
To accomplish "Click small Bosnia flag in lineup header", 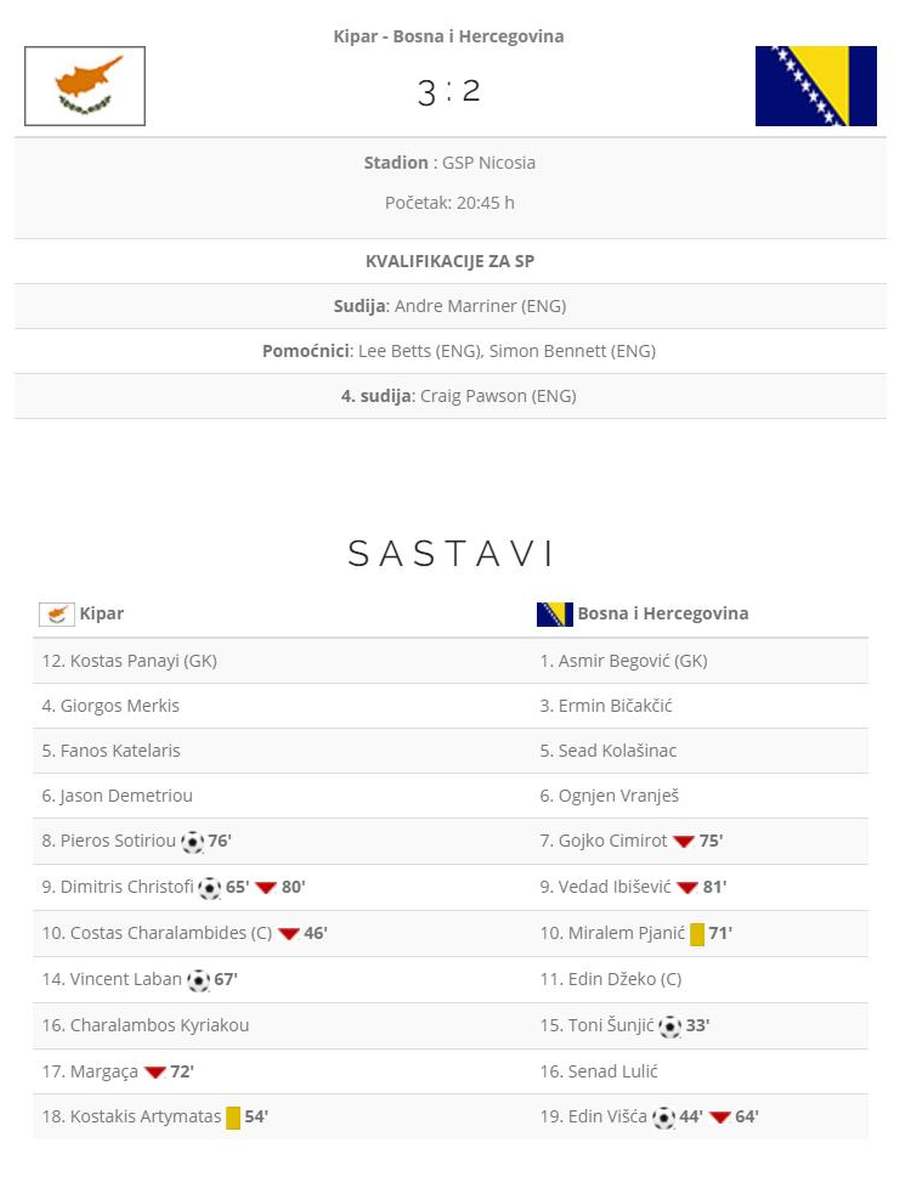I will point(554,614).
